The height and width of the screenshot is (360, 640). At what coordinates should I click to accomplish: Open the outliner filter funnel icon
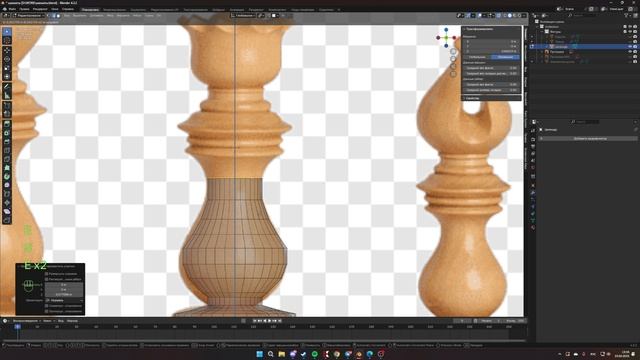627,16
